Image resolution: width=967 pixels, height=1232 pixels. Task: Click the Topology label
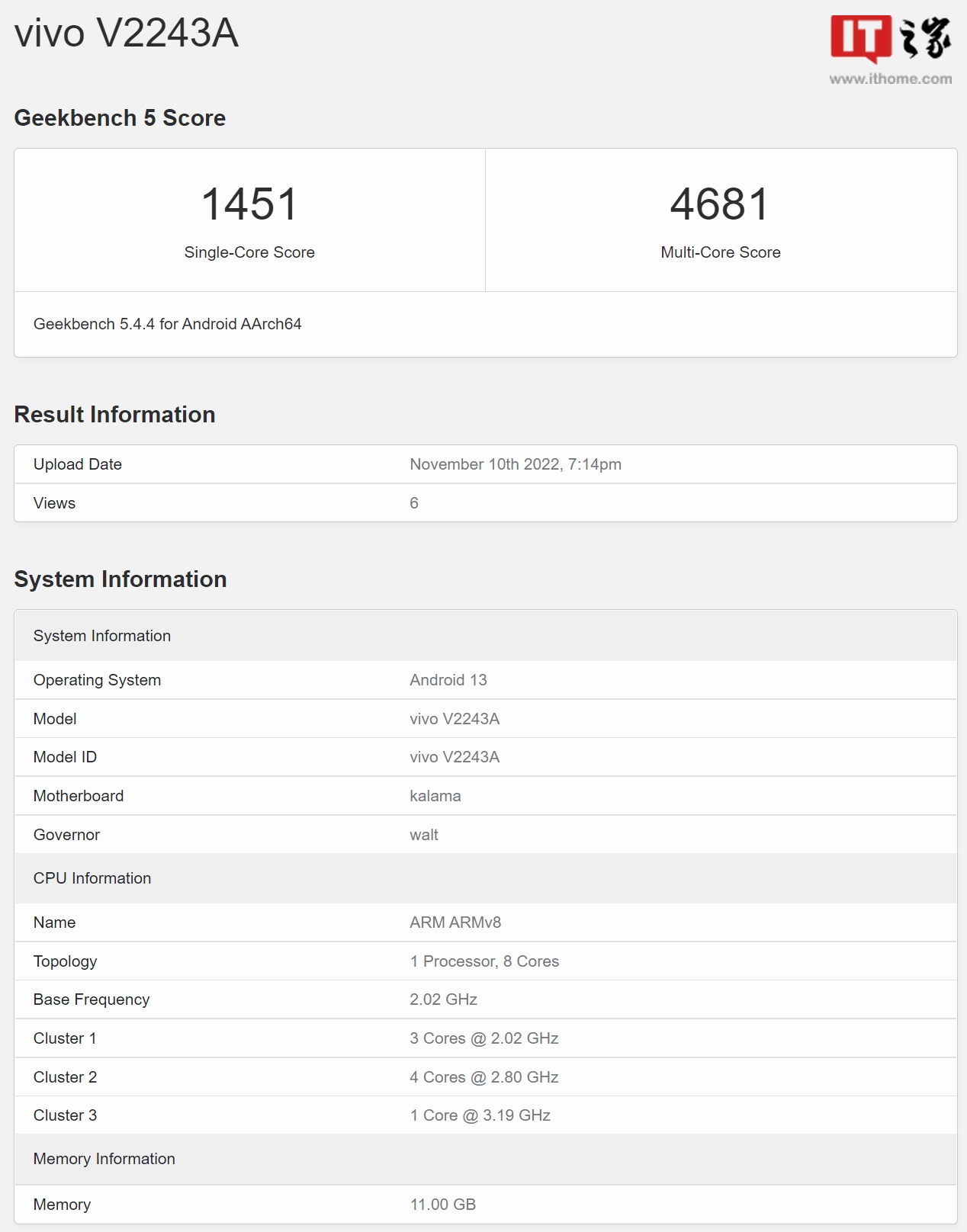click(x=66, y=961)
